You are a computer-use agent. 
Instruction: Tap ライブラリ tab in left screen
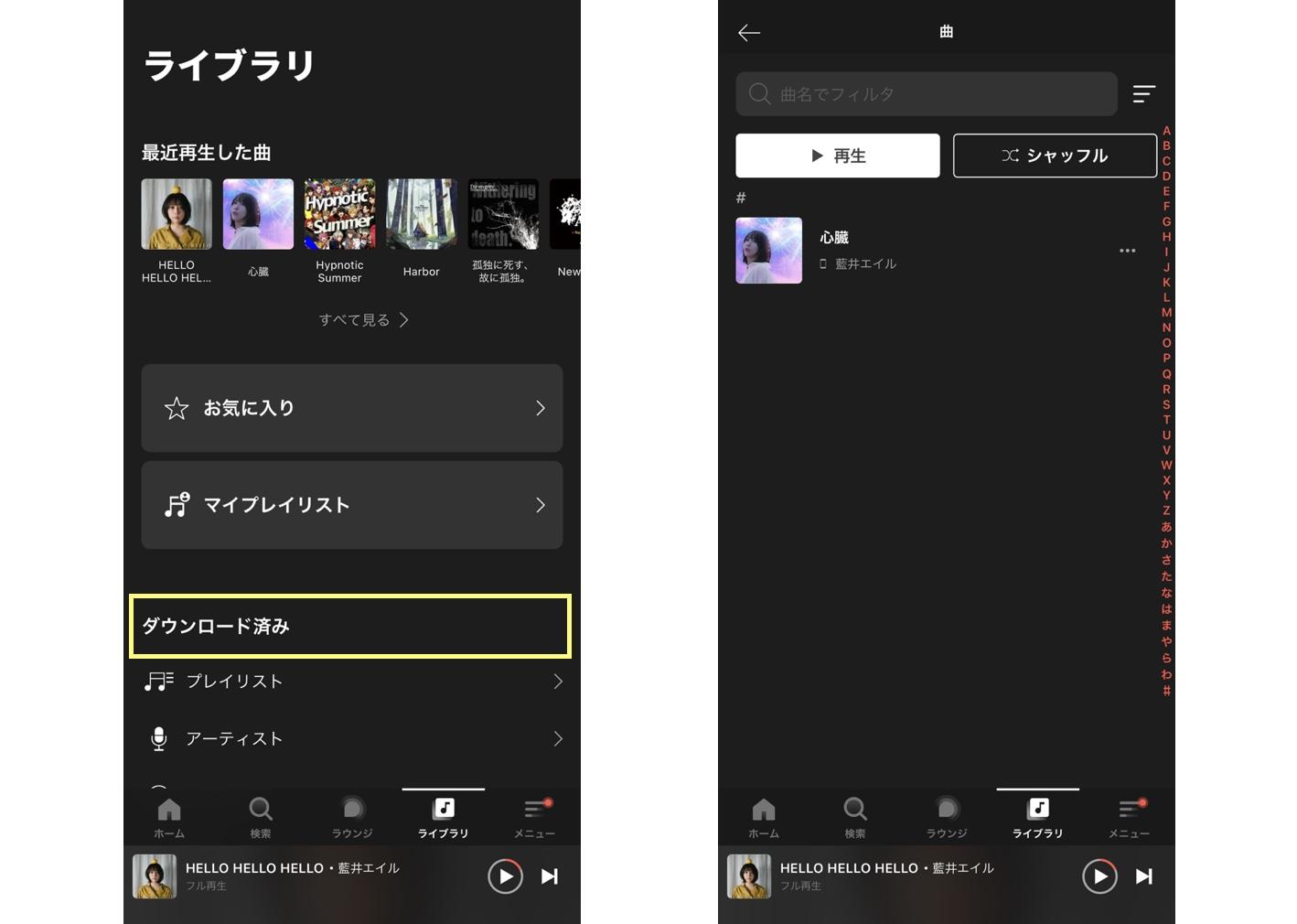click(x=444, y=818)
